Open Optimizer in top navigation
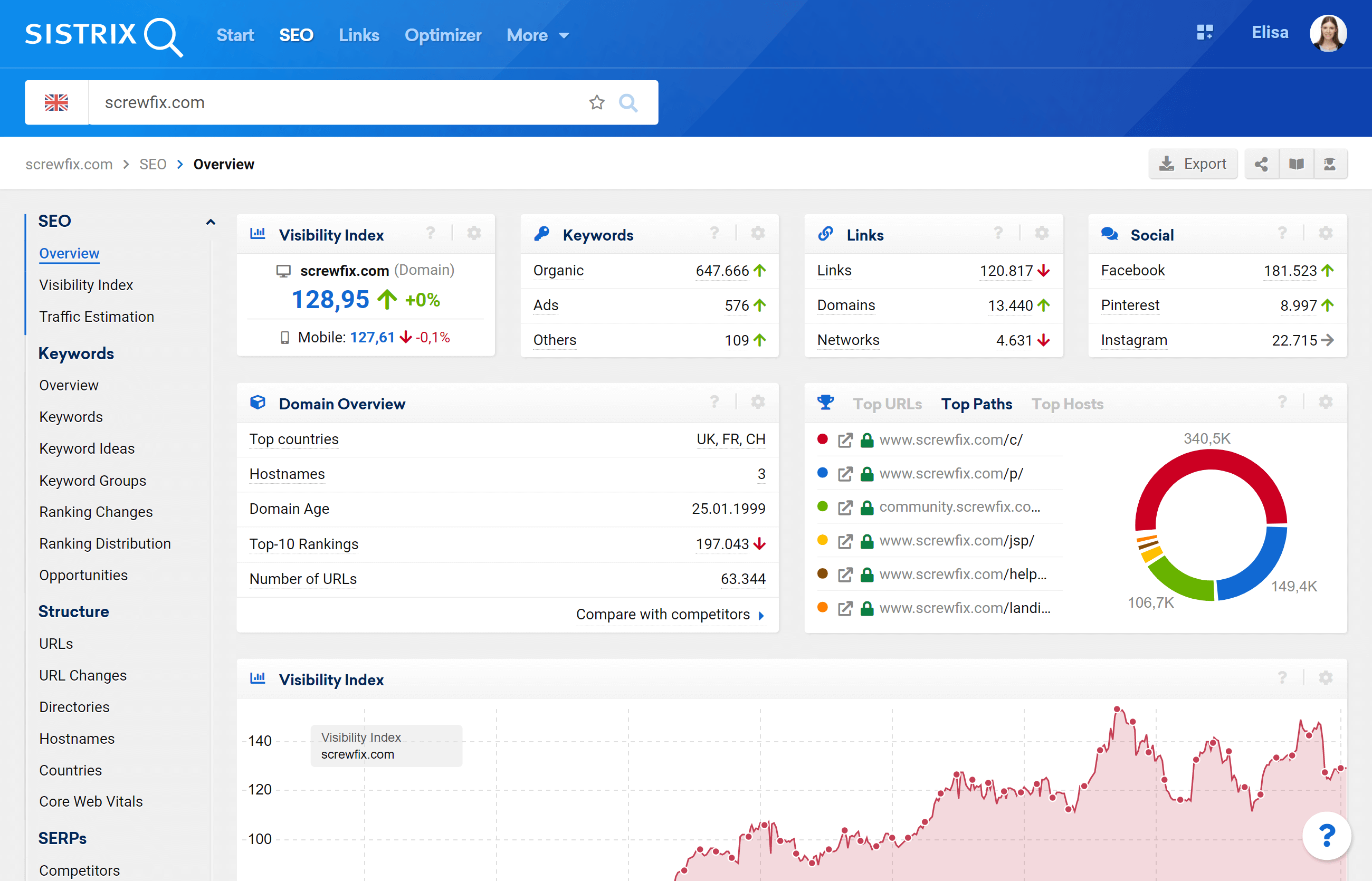The height and width of the screenshot is (881, 1372). (x=443, y=35)
